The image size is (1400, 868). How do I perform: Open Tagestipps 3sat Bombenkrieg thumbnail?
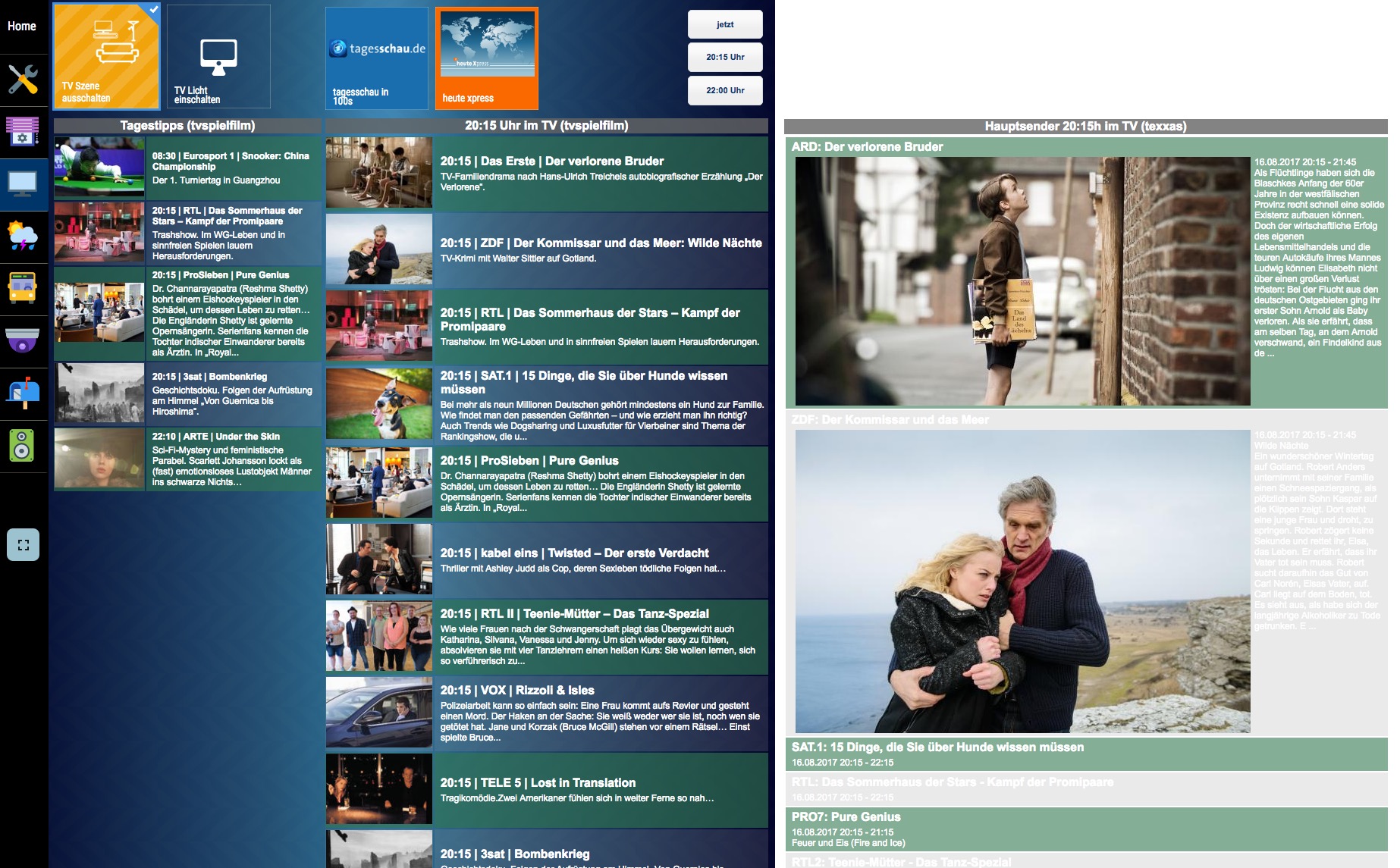(x=99, y=393)
